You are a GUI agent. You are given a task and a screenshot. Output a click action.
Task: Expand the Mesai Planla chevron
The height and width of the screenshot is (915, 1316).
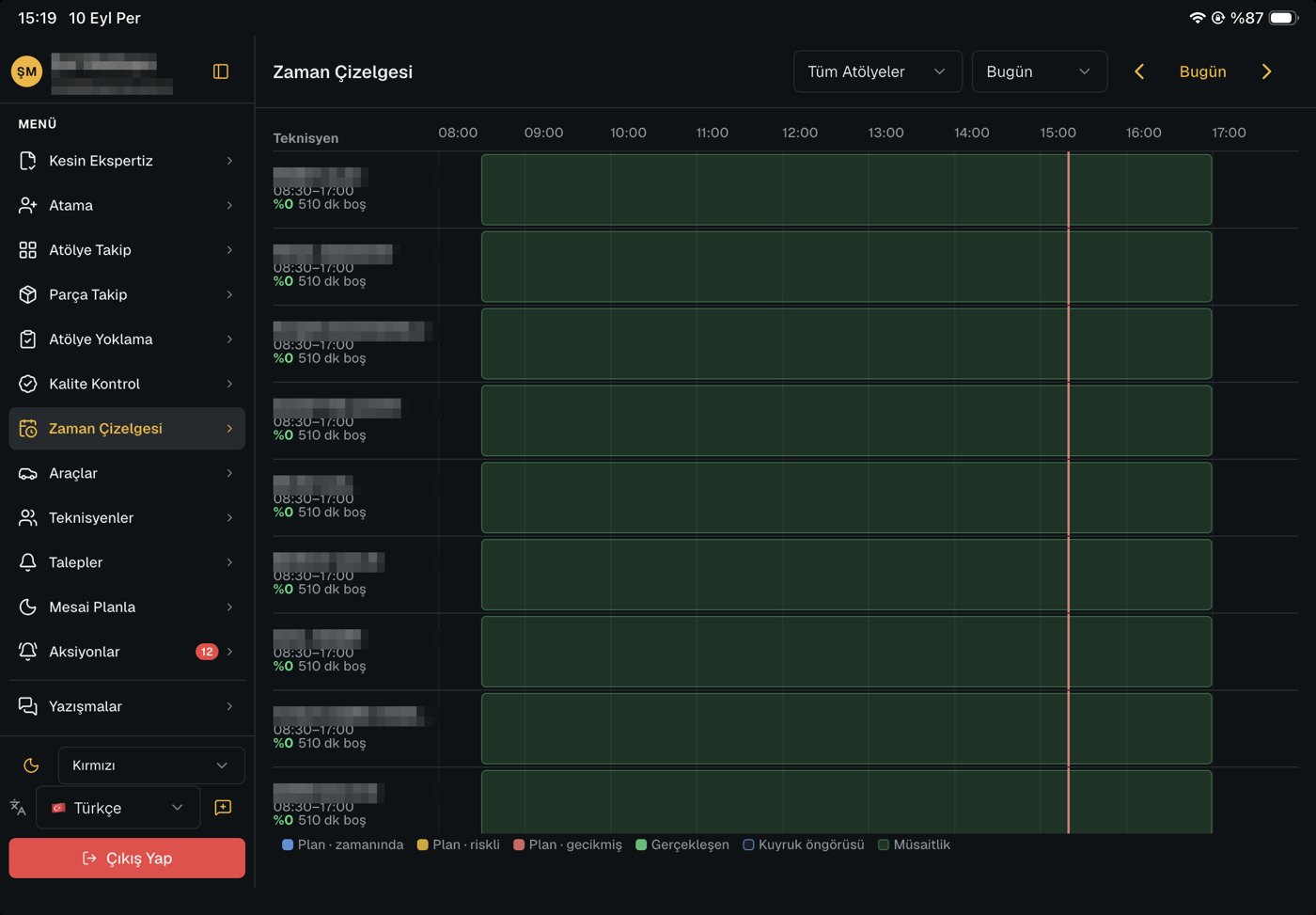pyautogui.click(x=229, y=607)
